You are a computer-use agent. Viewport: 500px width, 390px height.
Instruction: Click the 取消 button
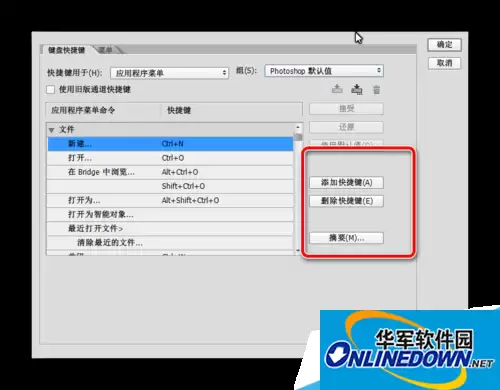[445, 63]
